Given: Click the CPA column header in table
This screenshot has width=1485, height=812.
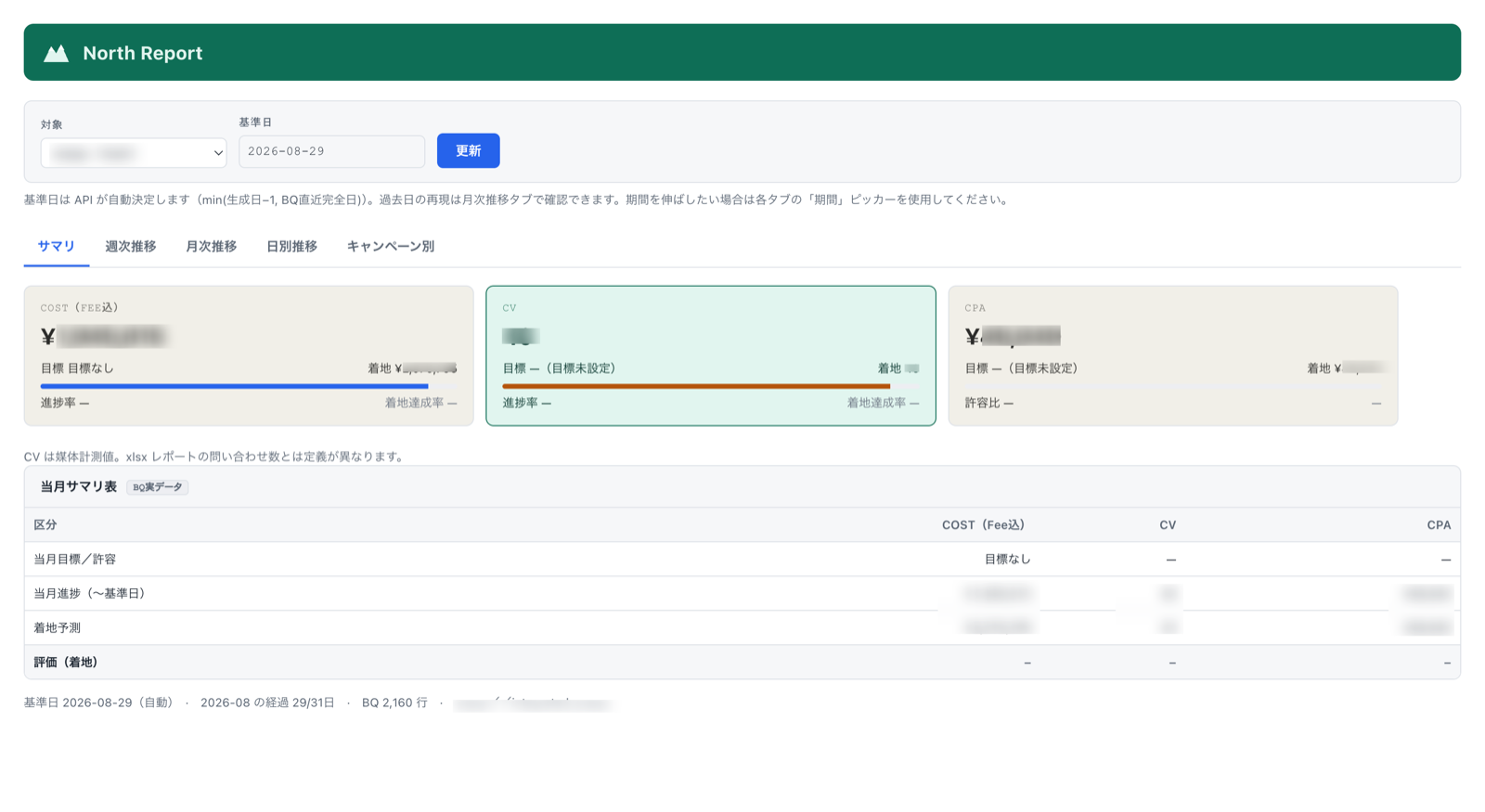Looking at the screenshot, I should click(1439, 525).
